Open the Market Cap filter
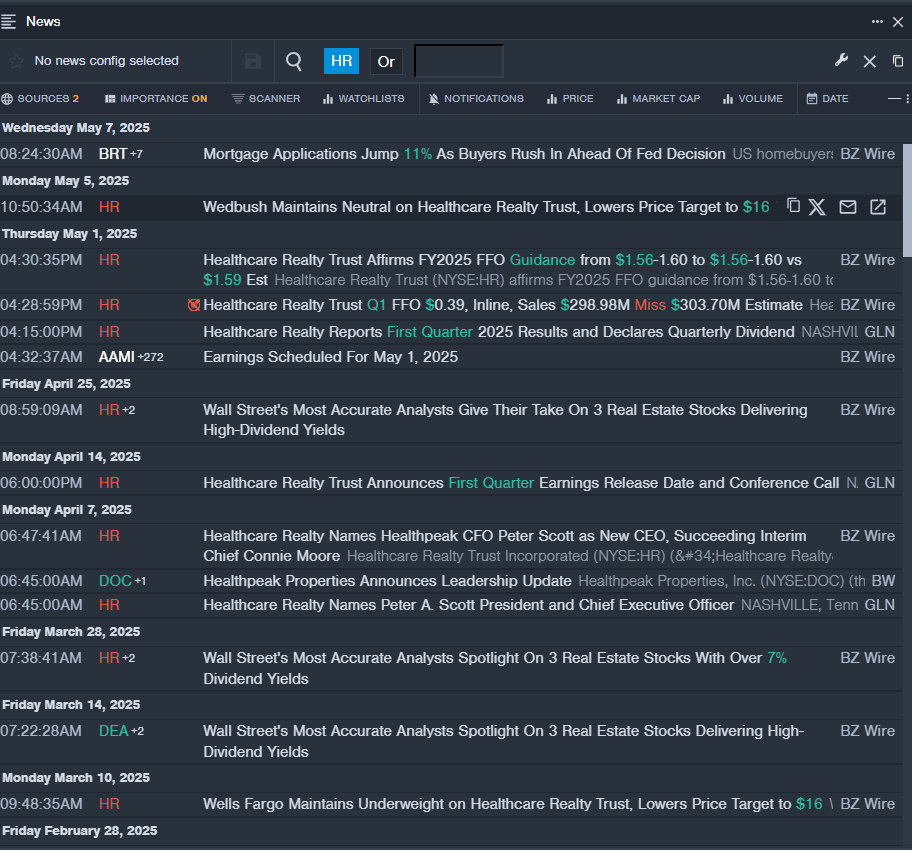This screenshot has height=850, width=912. (x=658, y=99)
